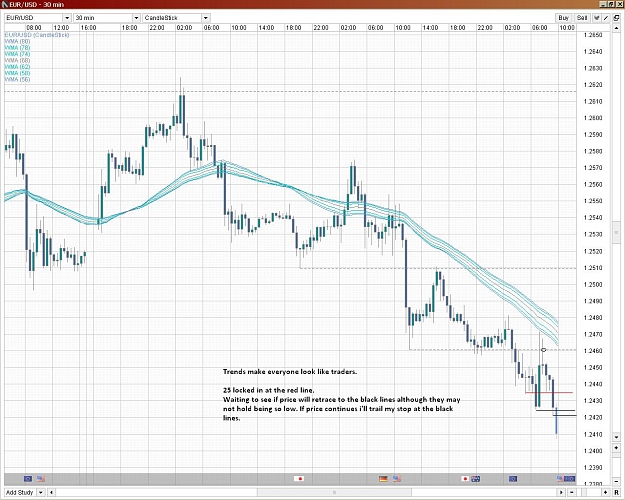Screen dimensions: 625x500
Task: Click the R reset button at bottom right
Action: [616, 492]
